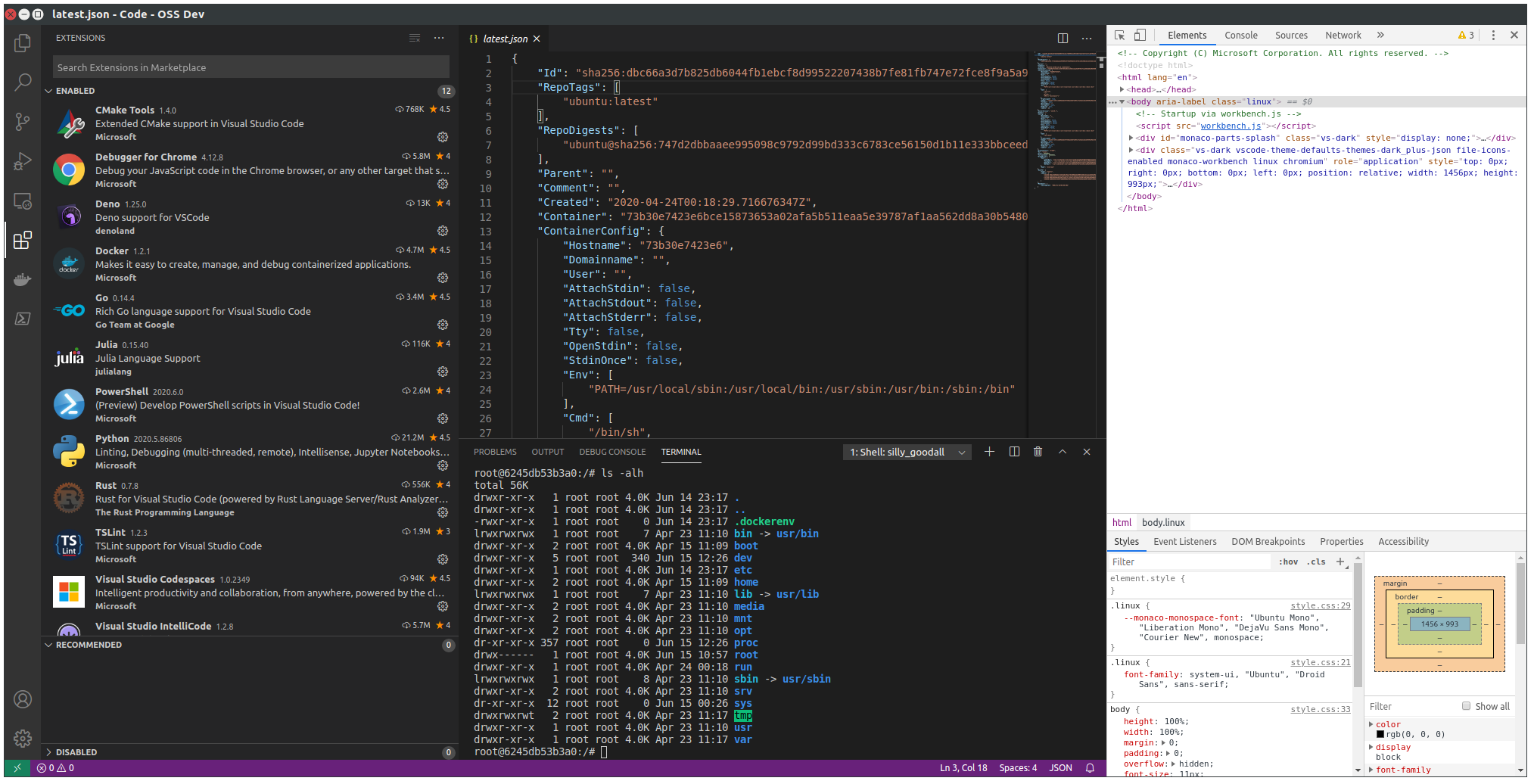
Task: Click manage gear for Julia extension
Action: pyautogui.click(x=443, y=372)
